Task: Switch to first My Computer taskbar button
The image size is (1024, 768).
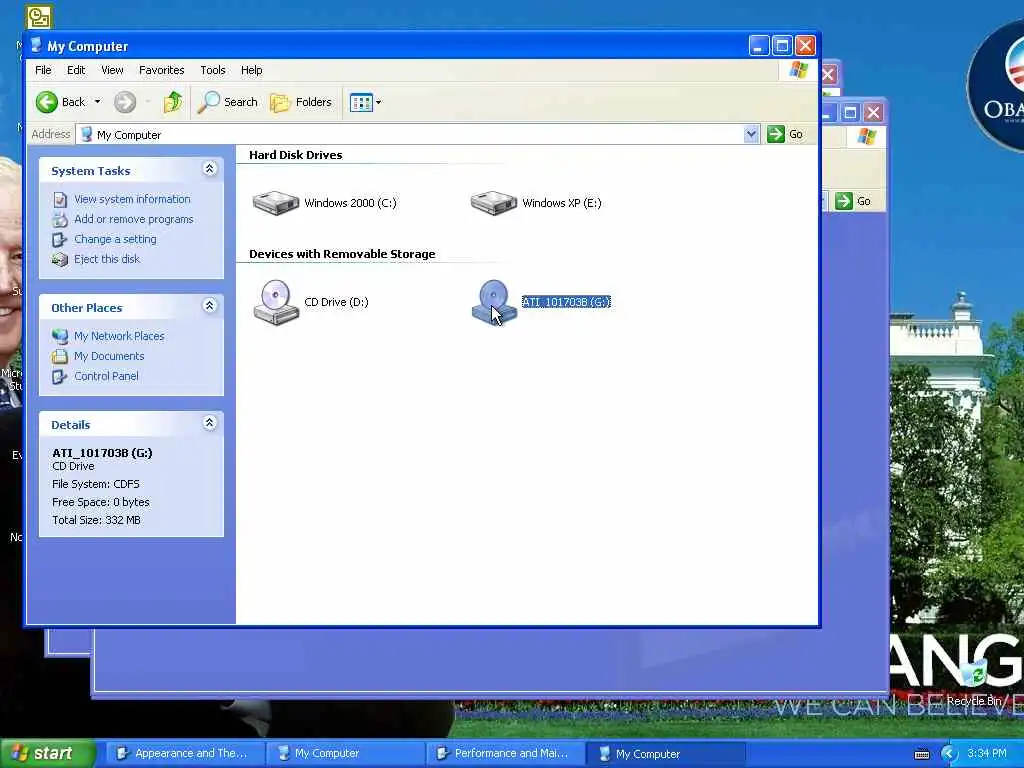Action: [x=345, y=754]
